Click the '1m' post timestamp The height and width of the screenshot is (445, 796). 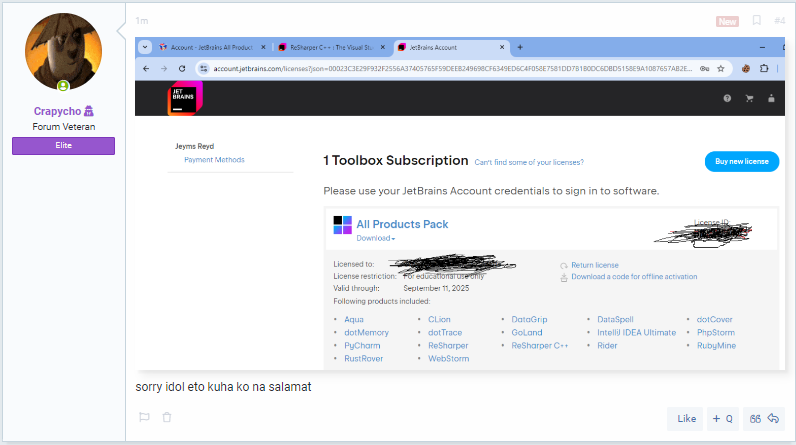click(x=142, y=21)
